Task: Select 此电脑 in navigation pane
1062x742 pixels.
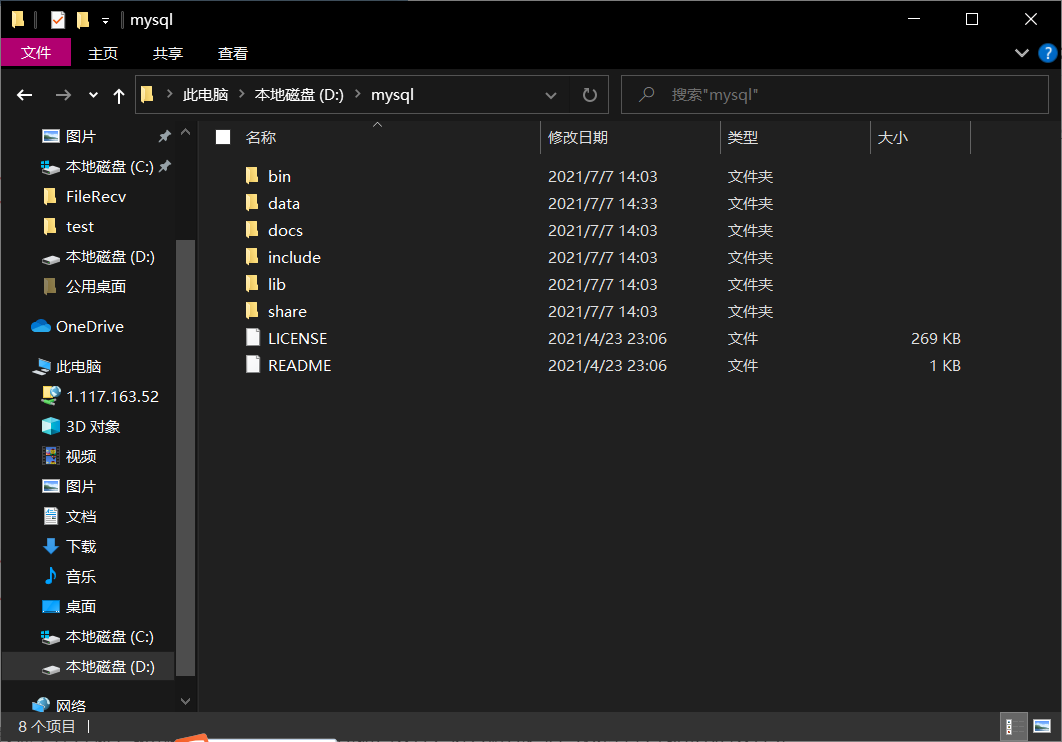Action: [x=66, y=366]
